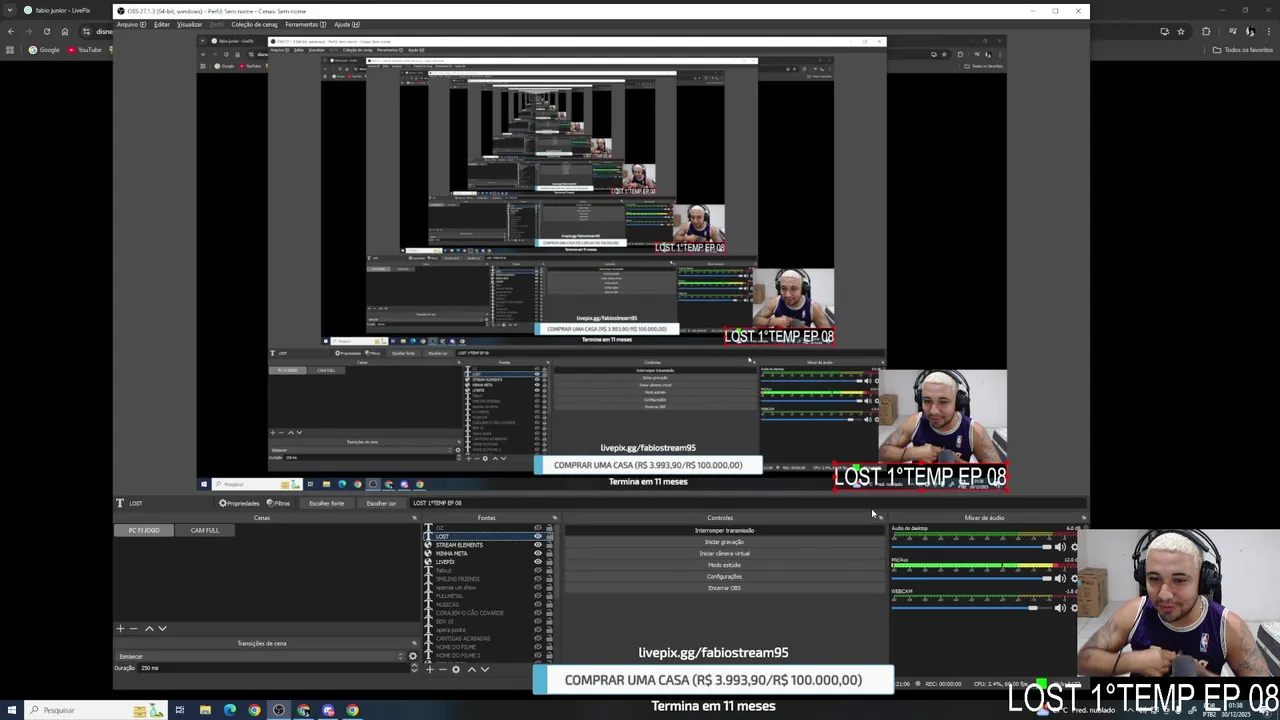Add a new scene with the plus icon in Cenas
The image size is (1280, 720).
coord(120,628)
